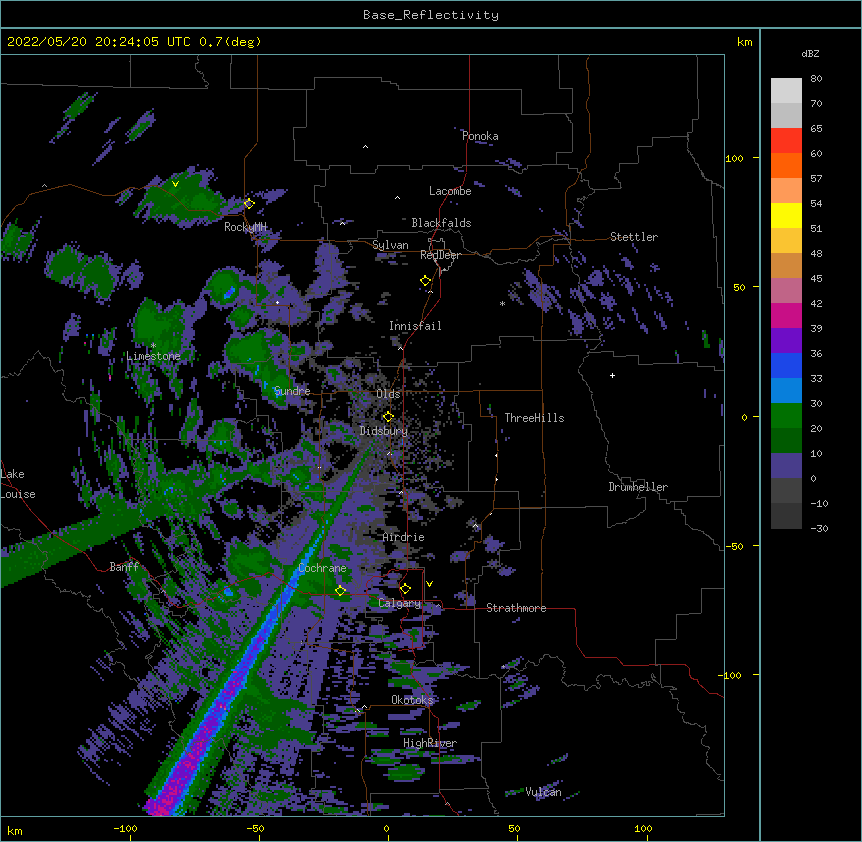Pick the purple swatch below 39 dBZ
This screenshot has width=862, height=842.
coord(786,340)
